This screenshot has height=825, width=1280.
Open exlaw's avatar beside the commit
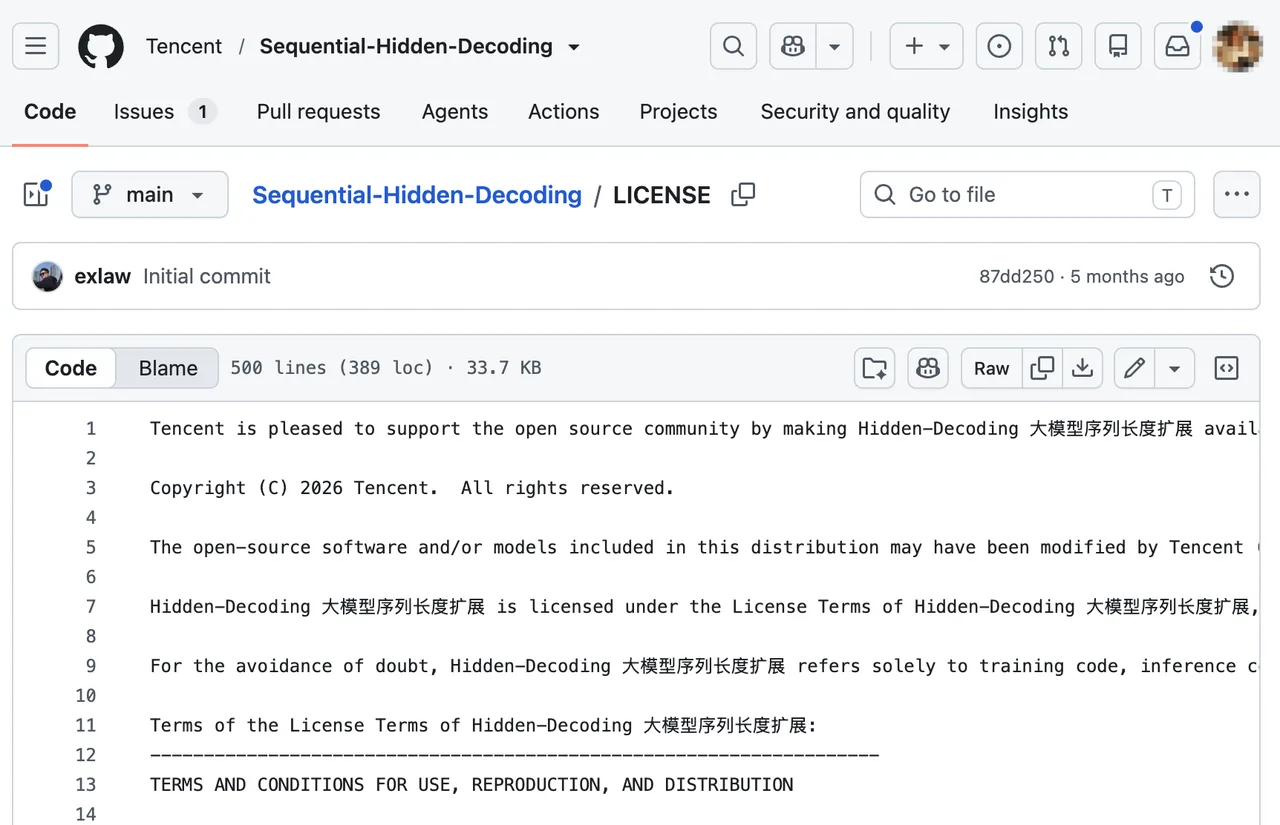tap(48, 277)
